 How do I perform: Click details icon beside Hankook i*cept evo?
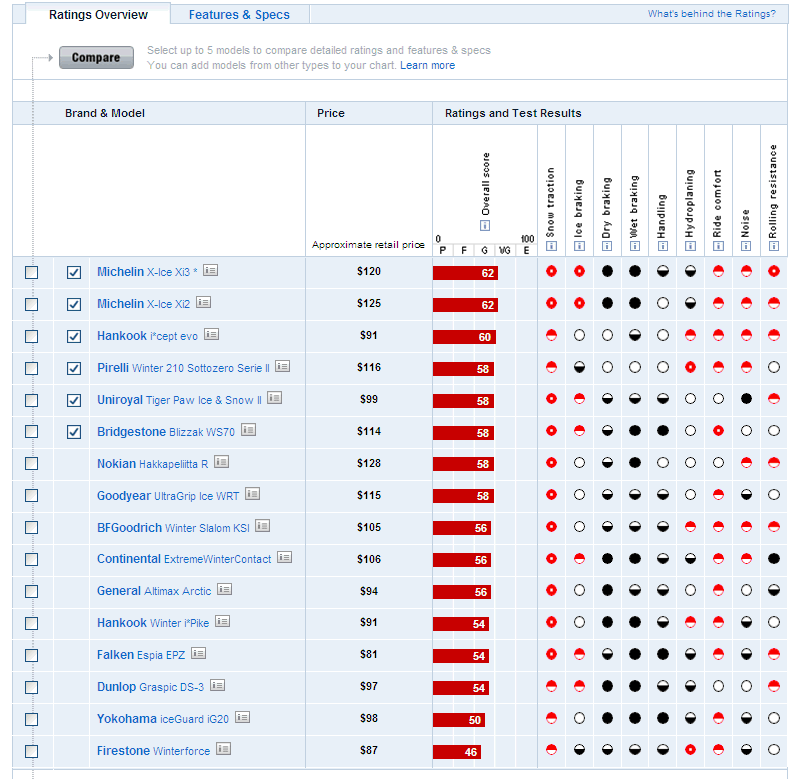click(x=211, y=335)
